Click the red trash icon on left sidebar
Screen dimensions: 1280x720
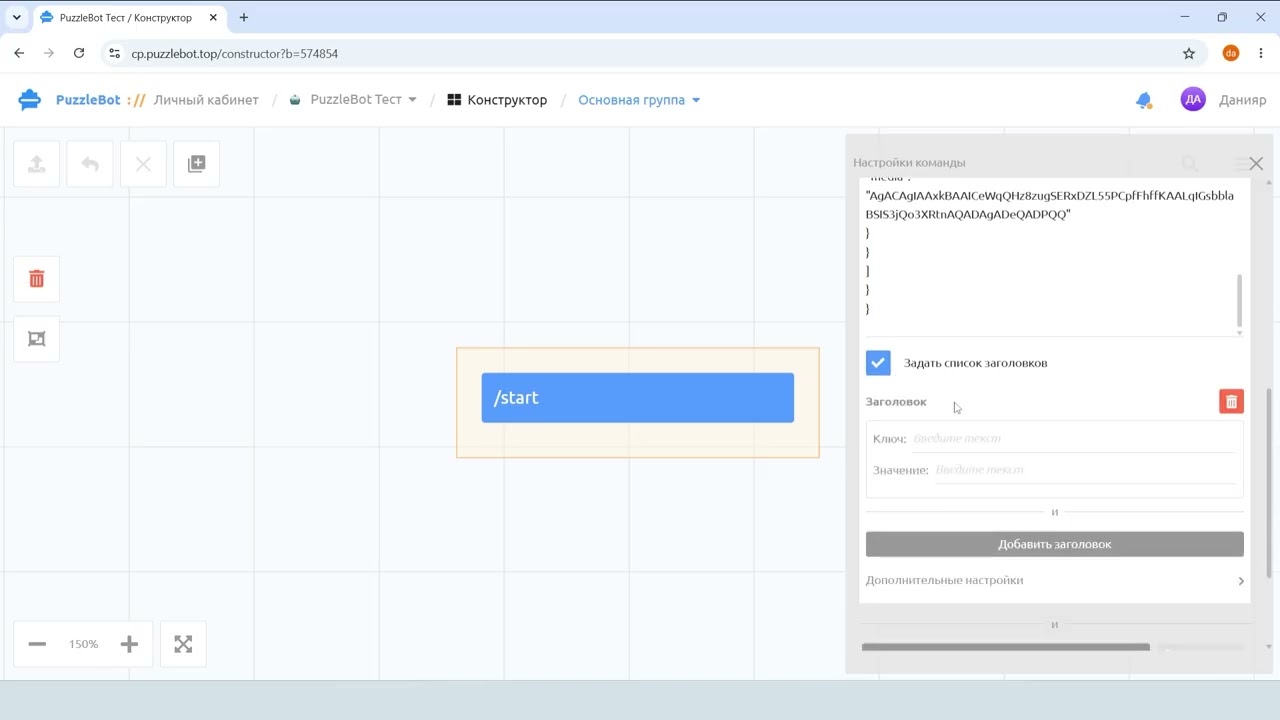[37, 279]
